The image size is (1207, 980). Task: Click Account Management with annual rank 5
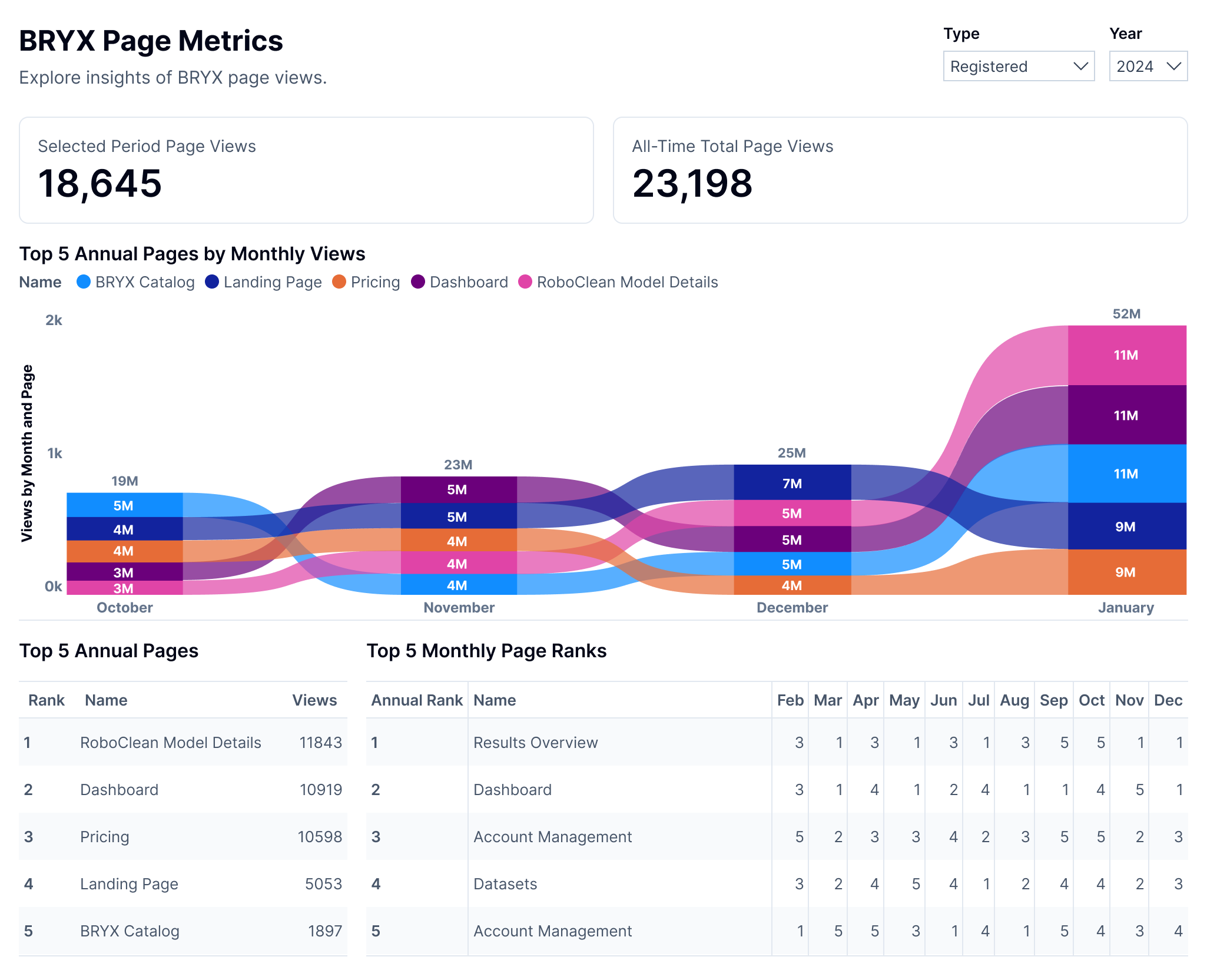click(552, 931)
